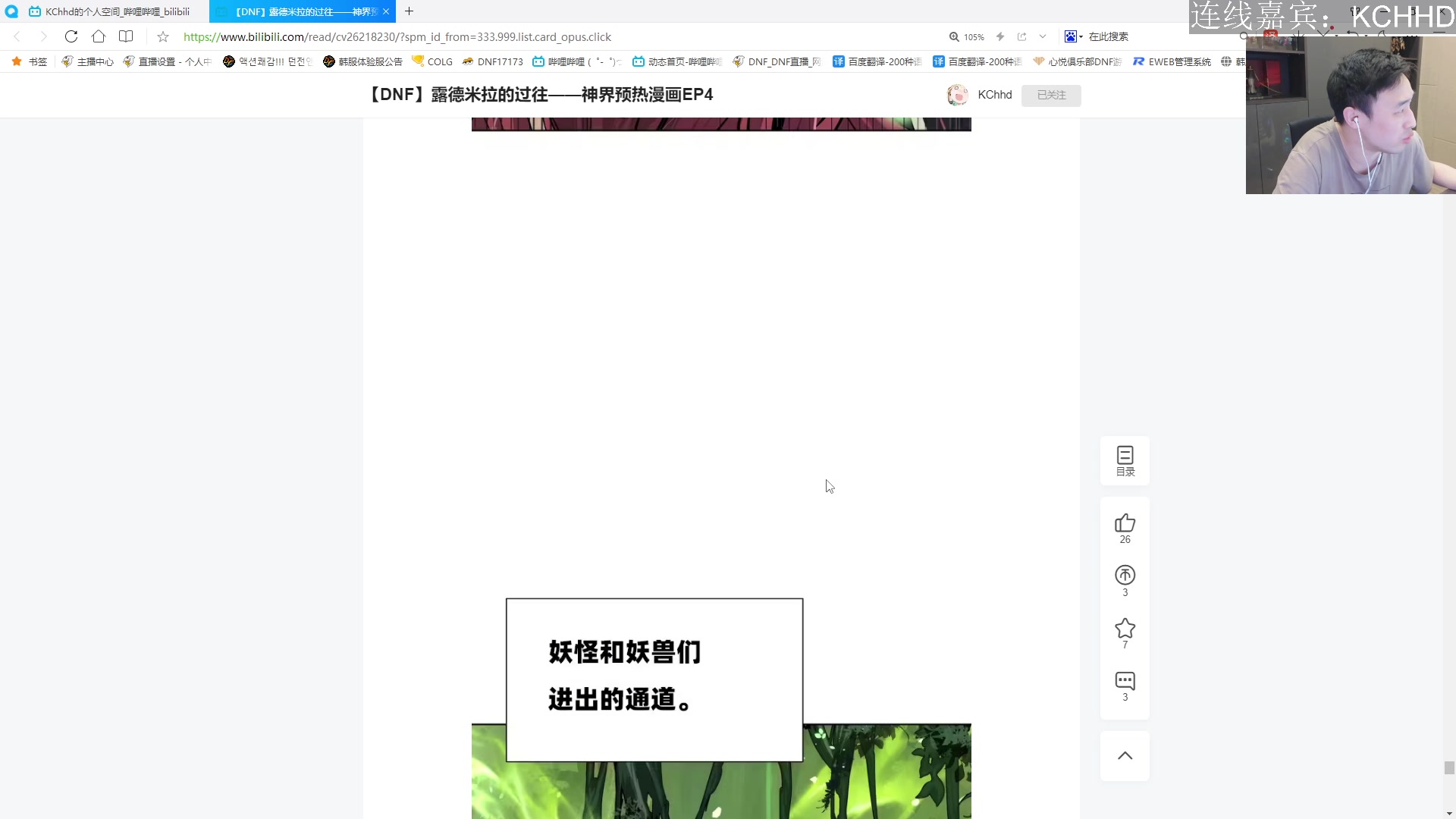Image resolution: width=1456 pixels, height=819 pixels.
Task: Open the 哔哩哔哩 ( ゜- ゜) bookmark
Action: pyautogui.click(x=577, y=61)
